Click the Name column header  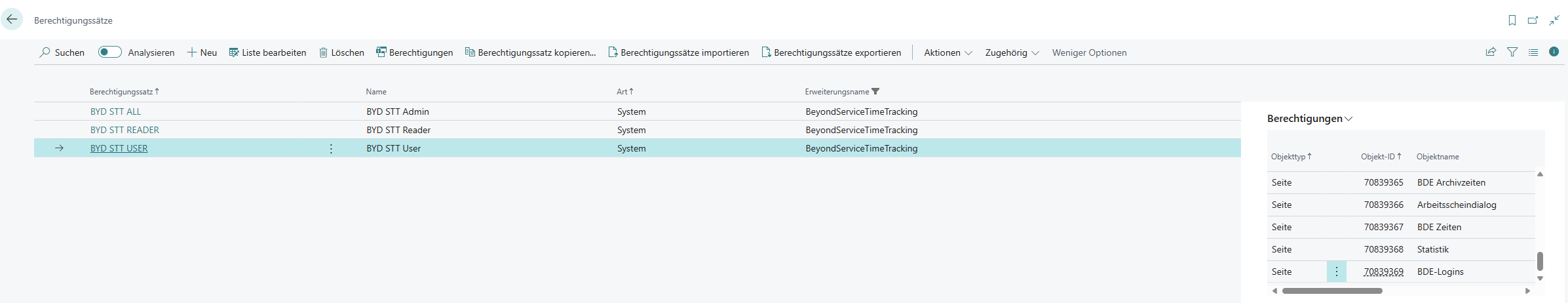(x=376, y=92)
